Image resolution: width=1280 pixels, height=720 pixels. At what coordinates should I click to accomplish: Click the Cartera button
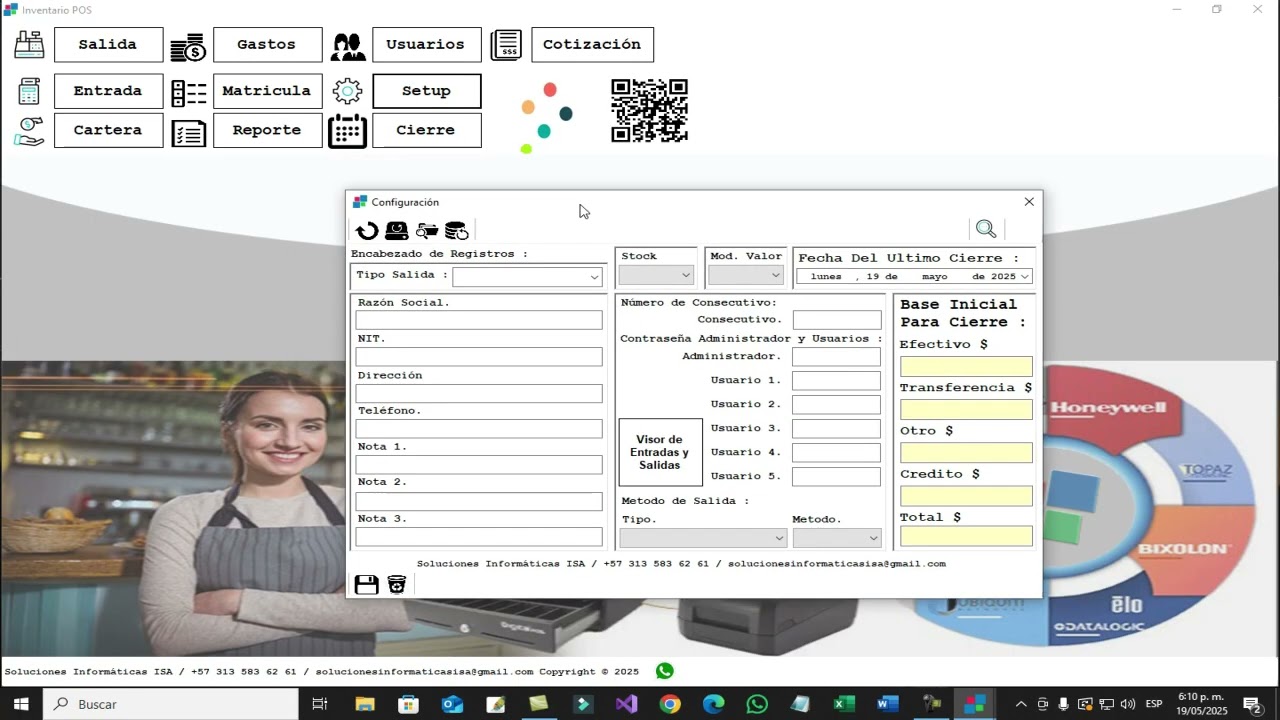tap(108, 130)
